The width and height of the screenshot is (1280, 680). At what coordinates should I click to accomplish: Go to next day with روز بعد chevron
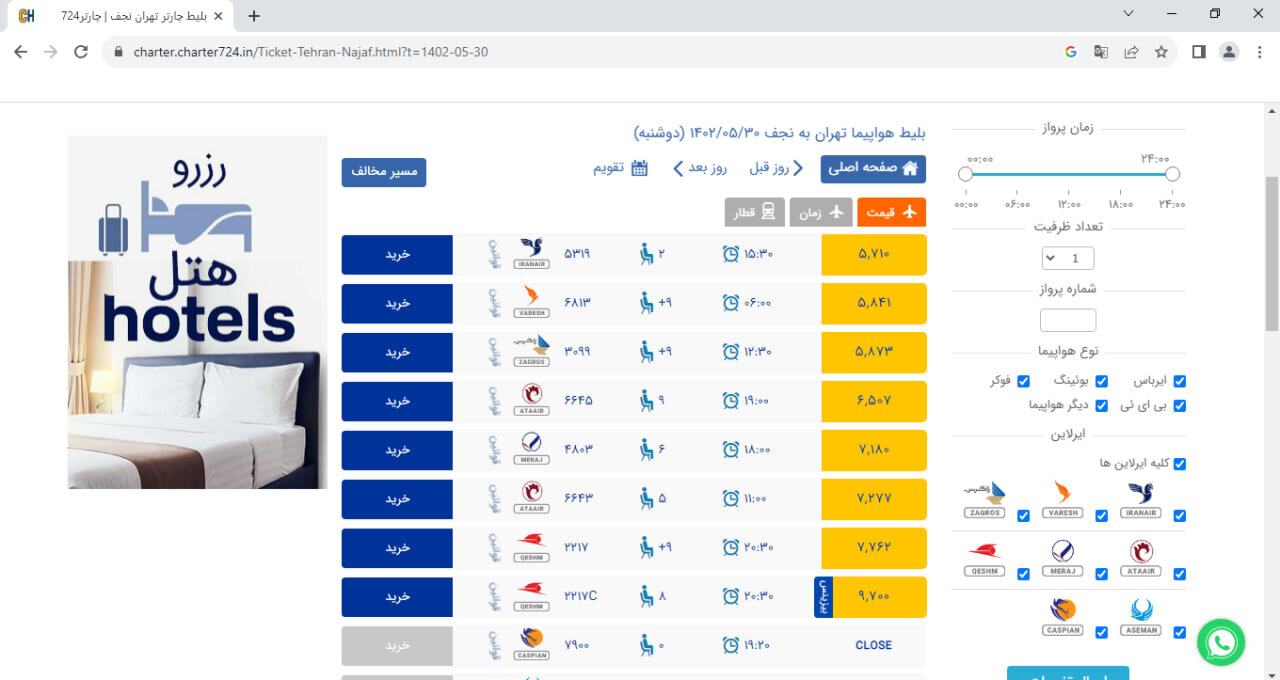click(x=678, y=168)
